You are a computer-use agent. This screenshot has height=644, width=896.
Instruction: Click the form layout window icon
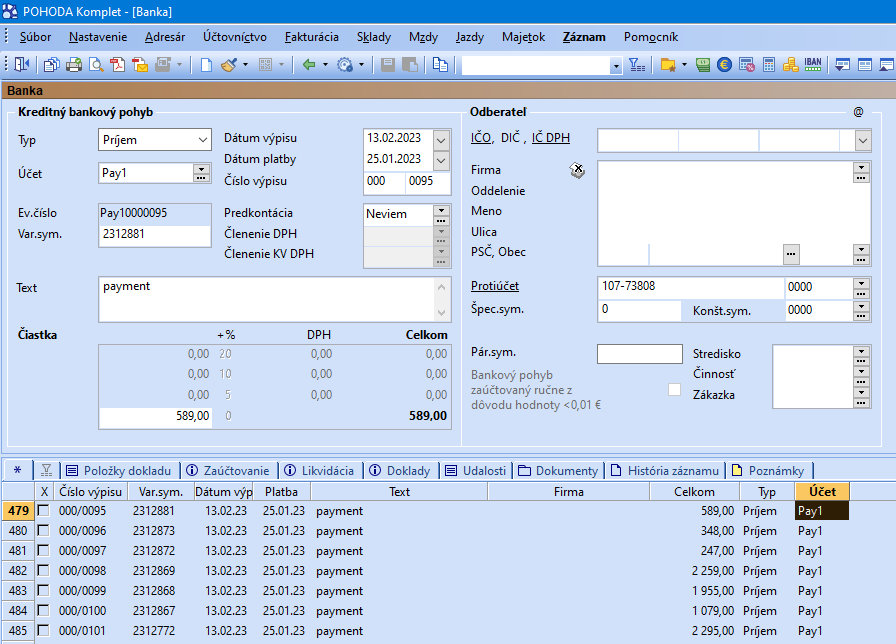pyautogui.click(x=865, y=65)
